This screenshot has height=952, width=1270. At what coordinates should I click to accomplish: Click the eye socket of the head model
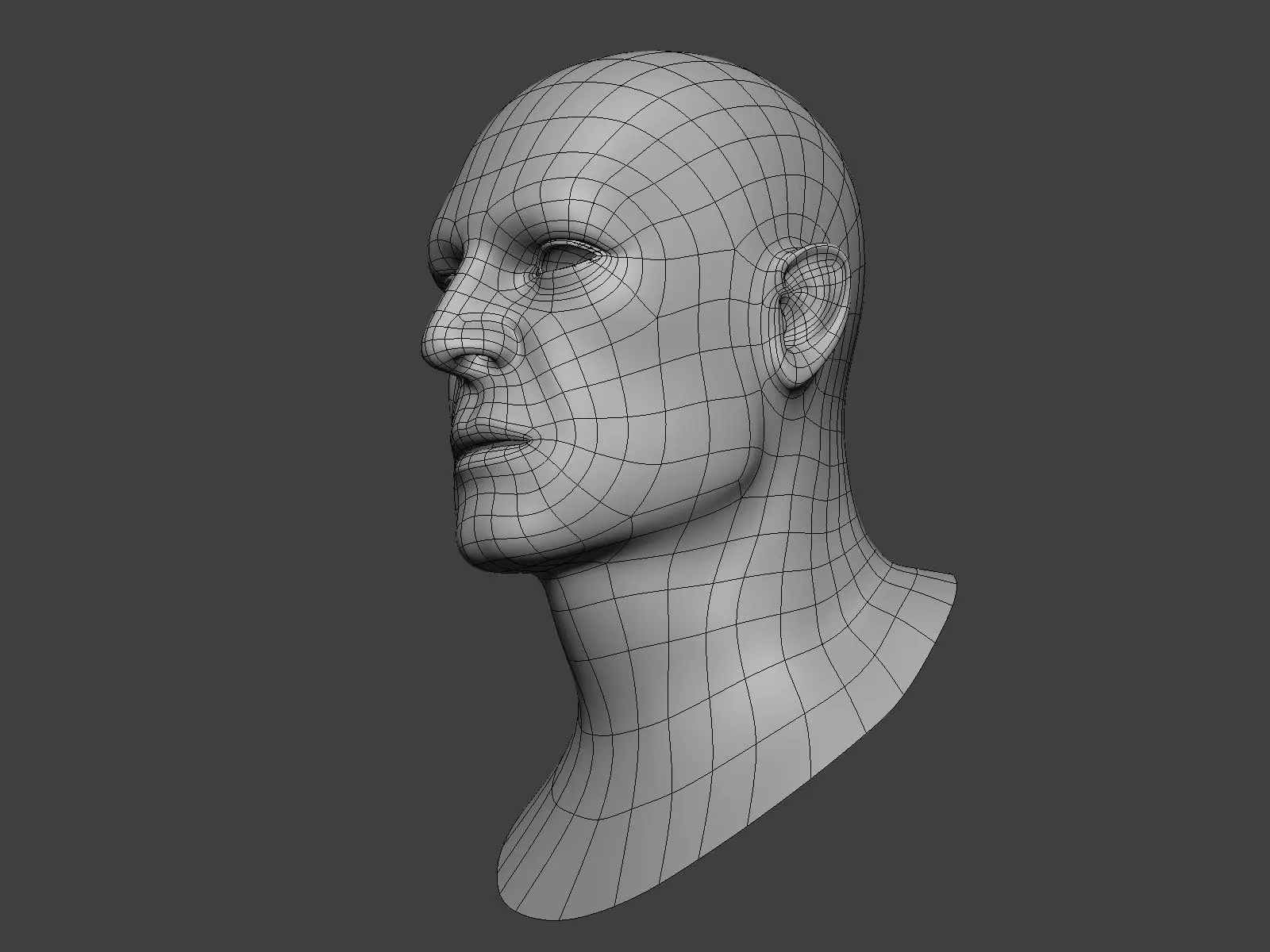(570, 258)
